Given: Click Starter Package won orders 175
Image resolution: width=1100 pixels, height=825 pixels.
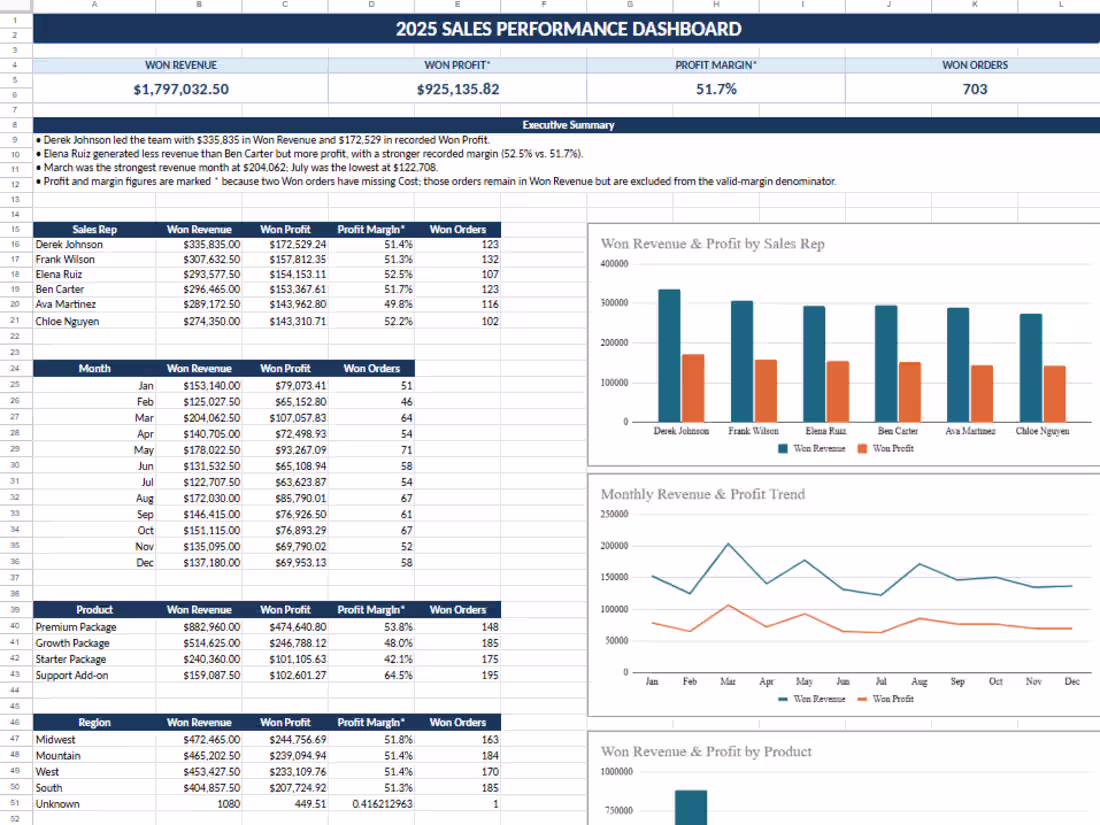Looking at the screenshot, I should 457,659.
